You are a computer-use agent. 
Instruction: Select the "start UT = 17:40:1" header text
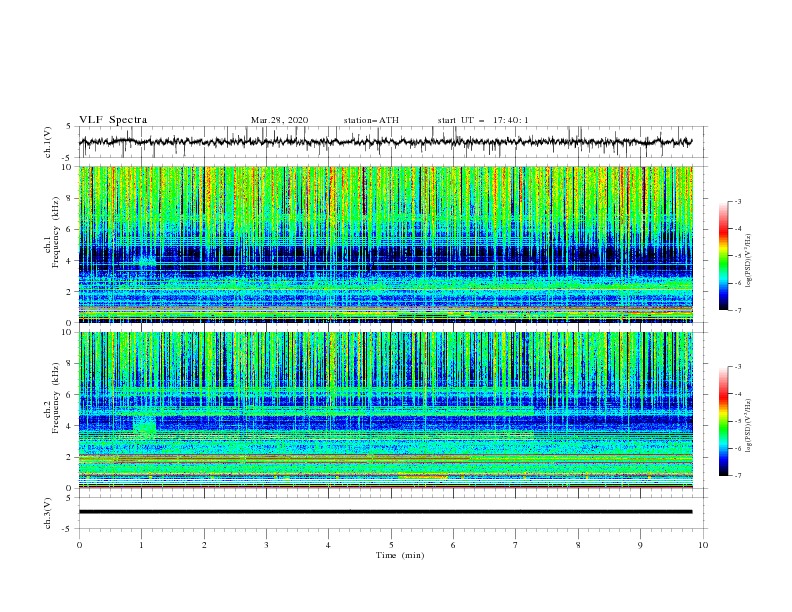483,120
